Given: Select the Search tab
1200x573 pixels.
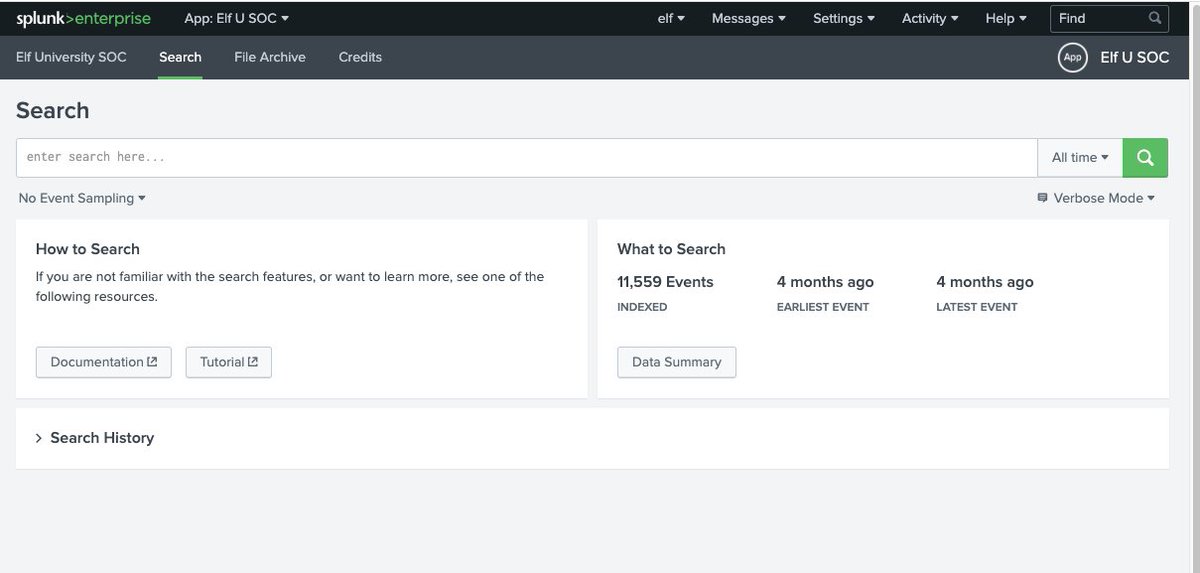Looking at the screenshot, I should tap(180, 57).
